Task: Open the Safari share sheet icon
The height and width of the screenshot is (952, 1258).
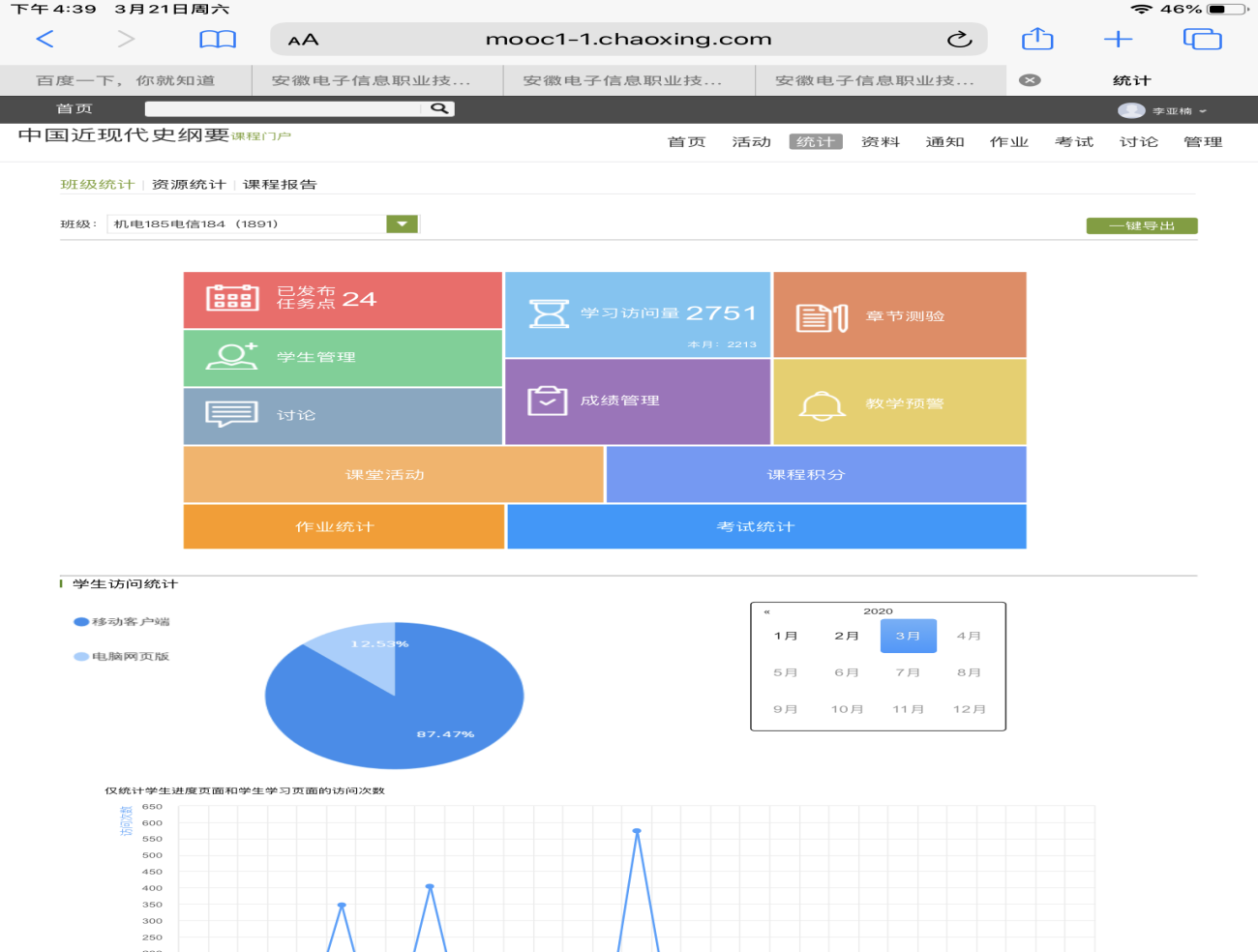Action: point(1037,39)
